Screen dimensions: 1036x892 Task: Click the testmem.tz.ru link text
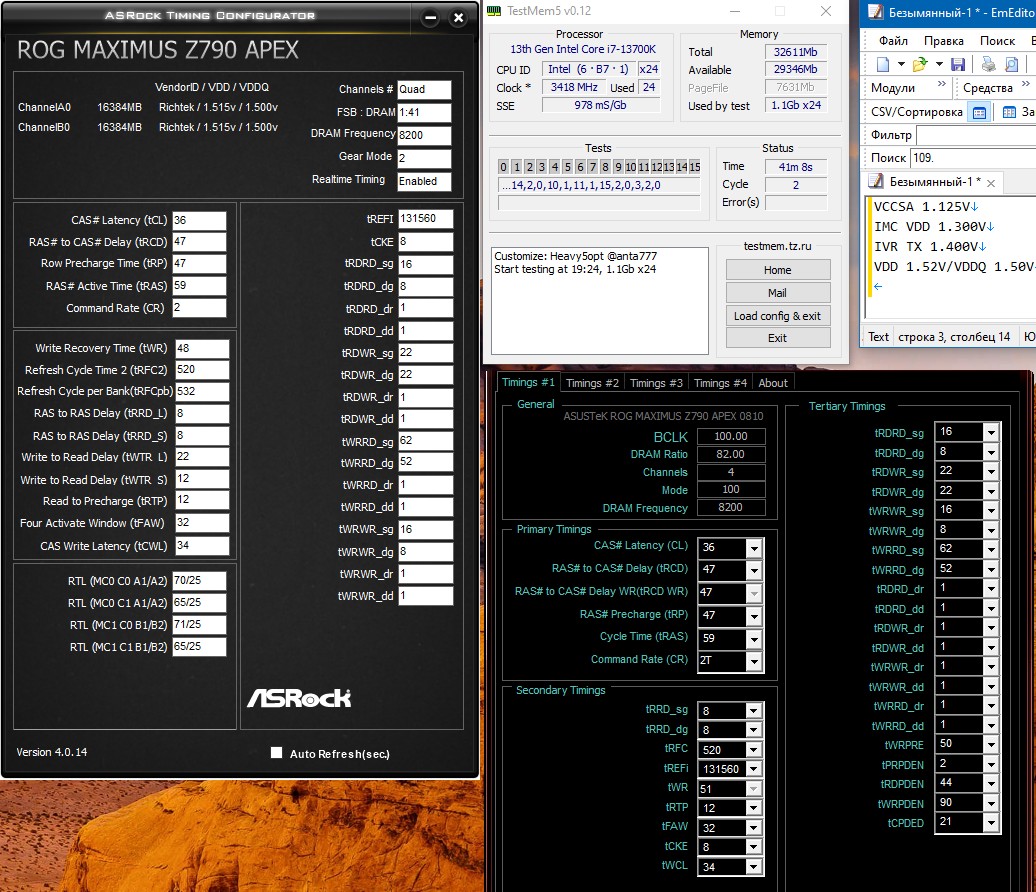[777, 246]
